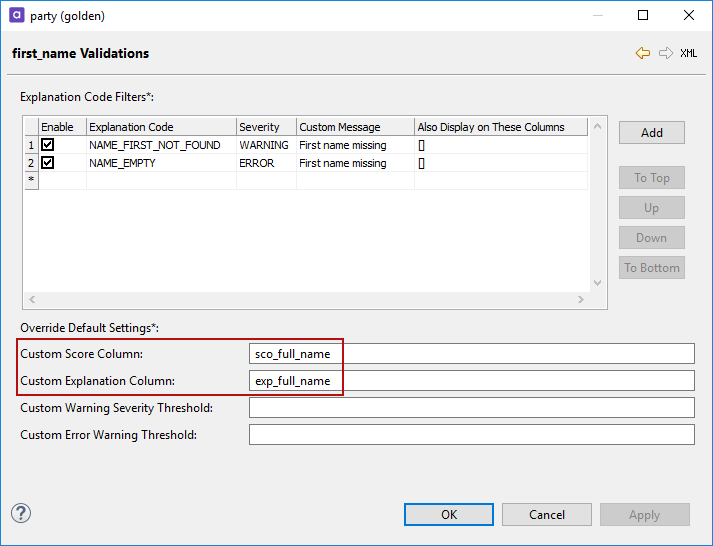Uncheck Enable for NAME_EMPTY row
The image size is (713, 546).
click(48, 163)
